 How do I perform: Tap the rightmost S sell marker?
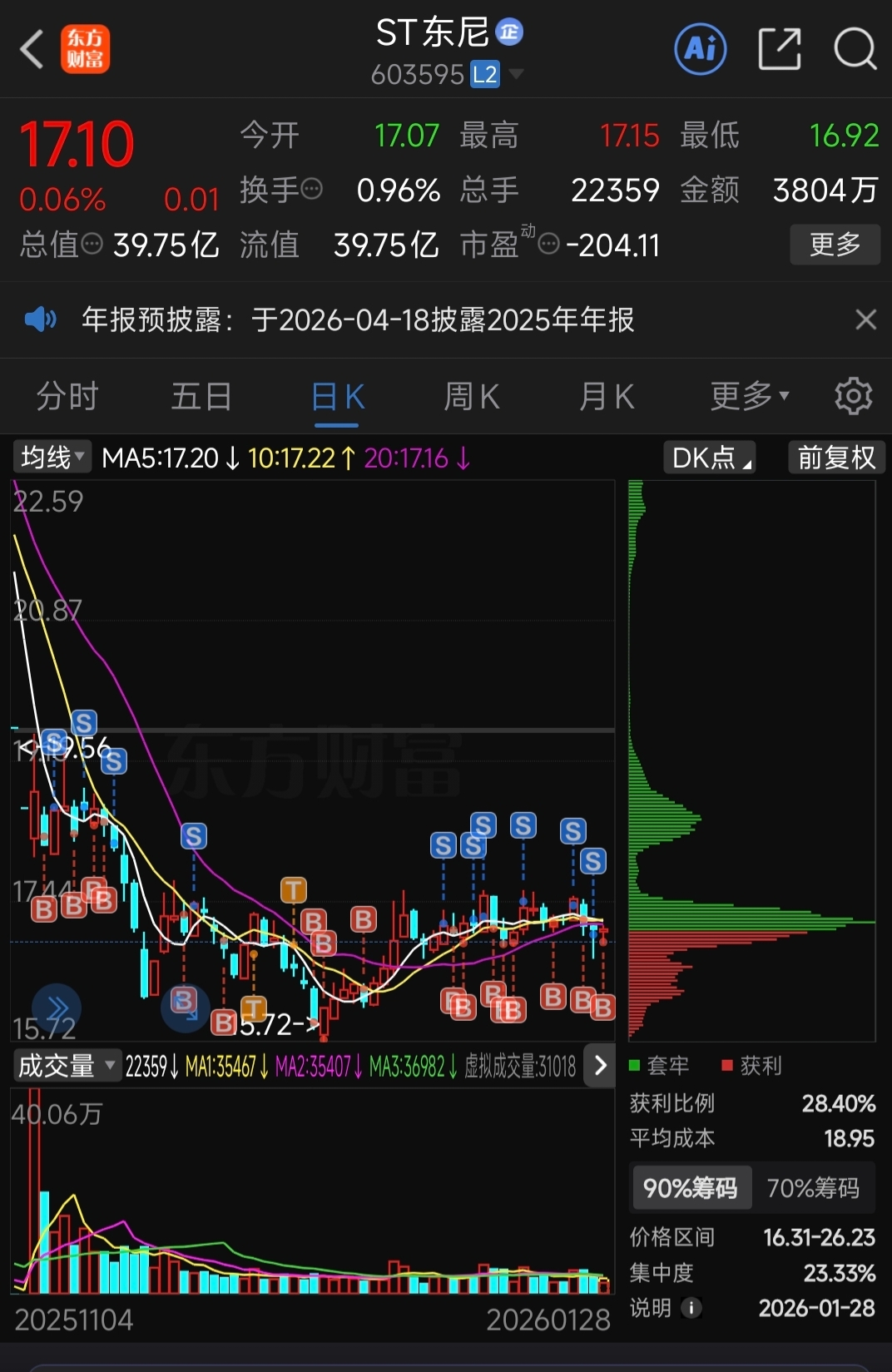pyautogui.click(x=592, y=860)
